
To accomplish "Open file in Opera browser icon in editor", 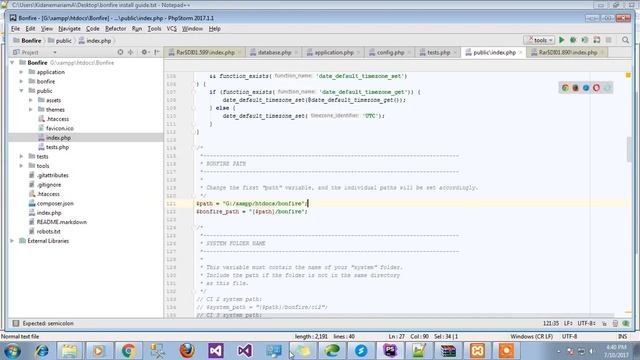I will (x=596, y=88).
